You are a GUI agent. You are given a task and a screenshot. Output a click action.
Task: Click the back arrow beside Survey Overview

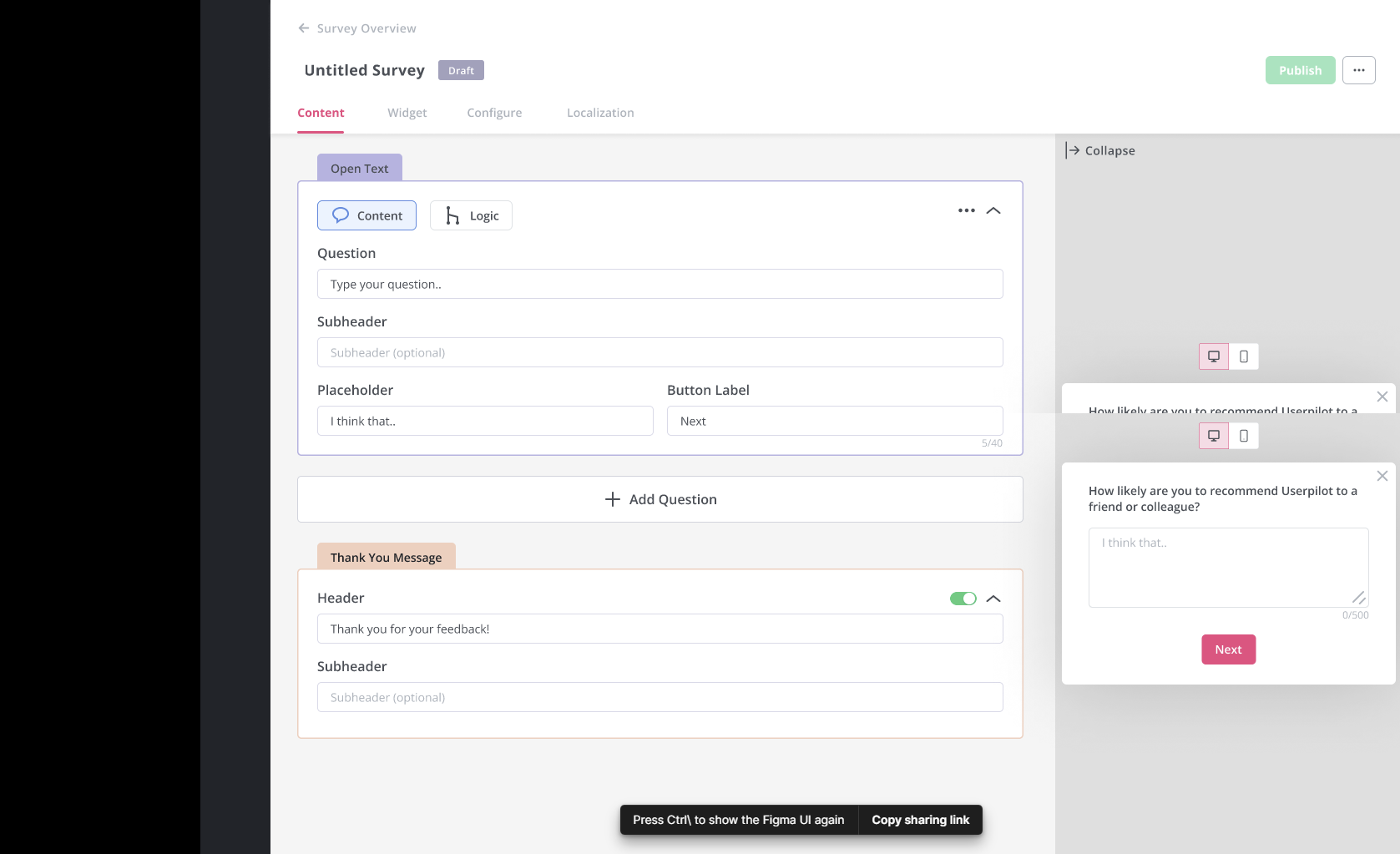(x=304, y=28)
